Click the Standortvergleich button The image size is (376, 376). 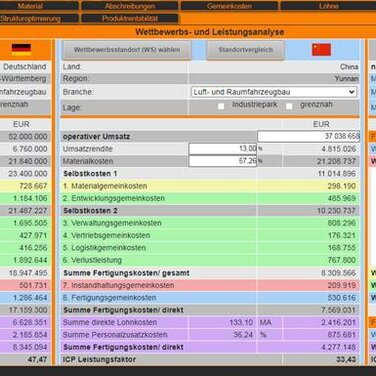pos(245,50)
